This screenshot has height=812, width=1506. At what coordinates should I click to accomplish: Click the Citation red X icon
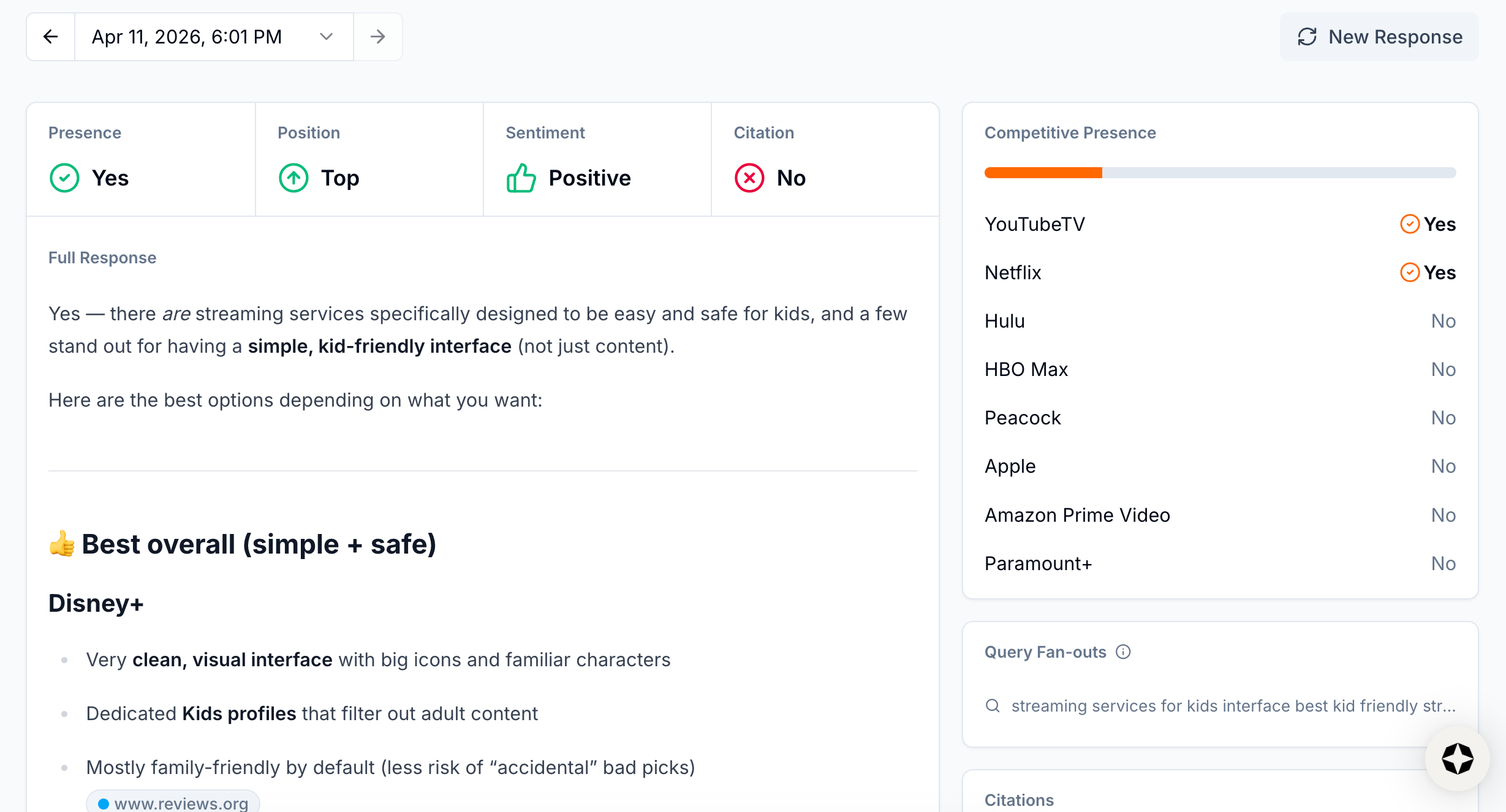pos(749,178)
